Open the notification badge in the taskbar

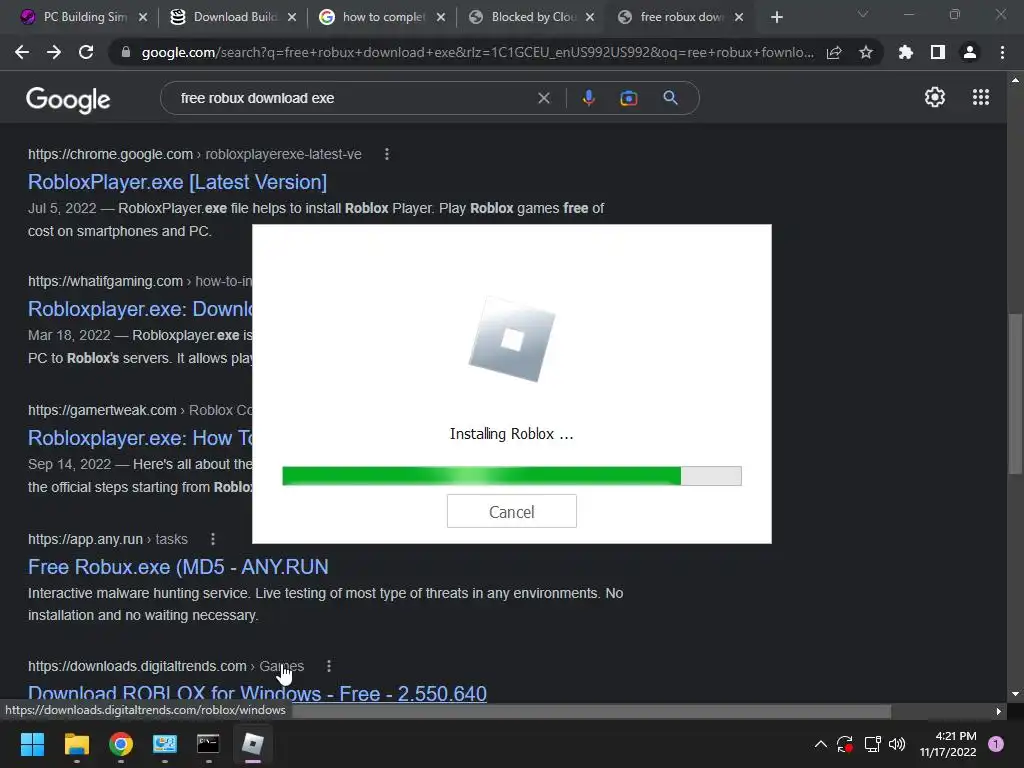coord(996,744)
